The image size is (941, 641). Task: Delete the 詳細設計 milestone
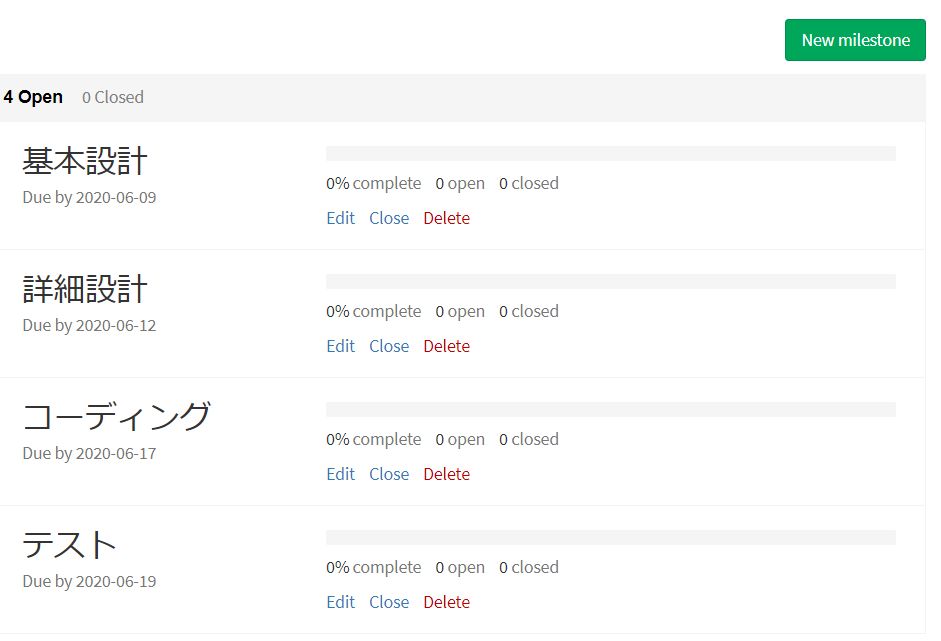click(446, 346)
